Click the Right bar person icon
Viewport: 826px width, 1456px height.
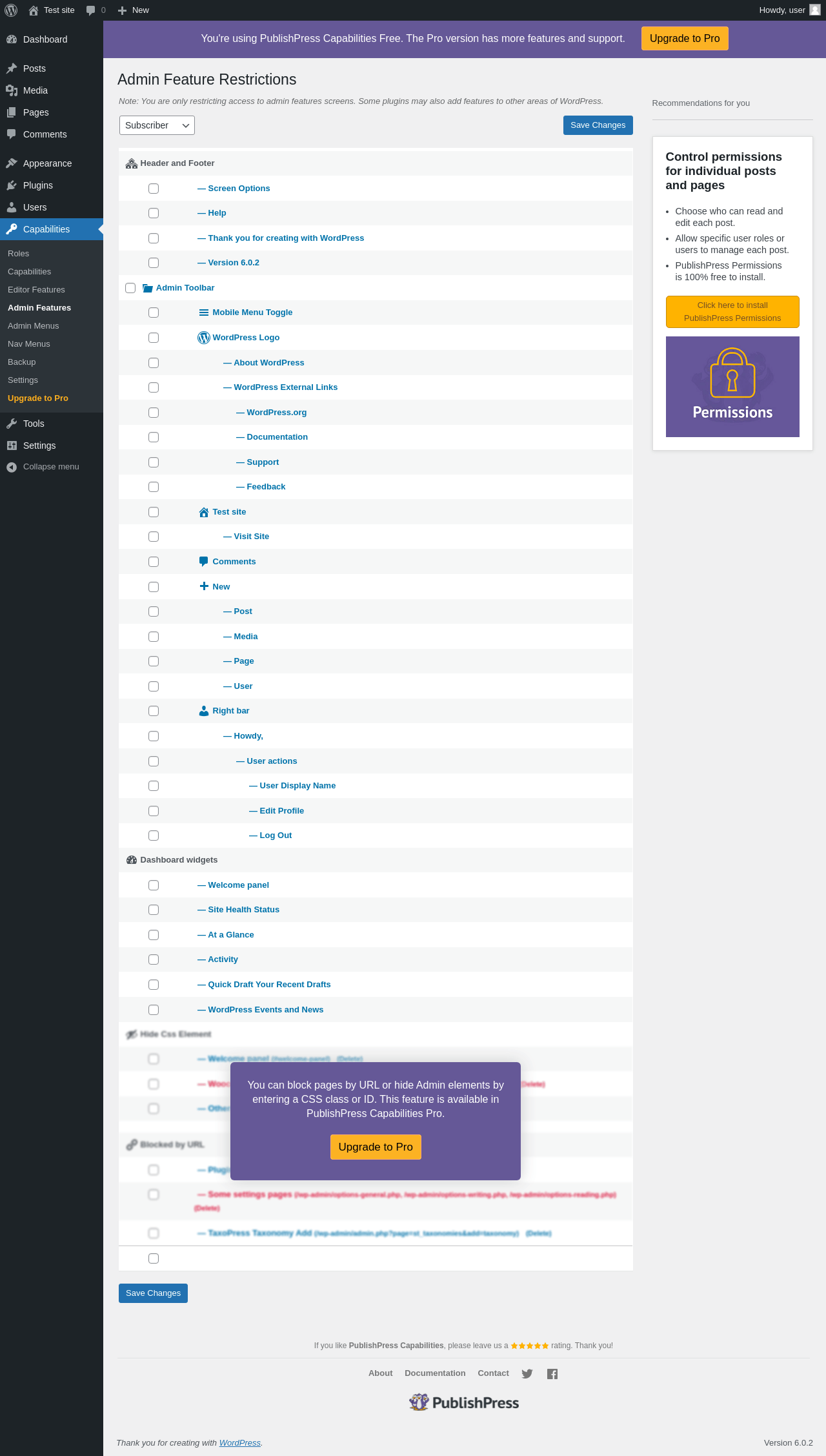click(204, 711)
